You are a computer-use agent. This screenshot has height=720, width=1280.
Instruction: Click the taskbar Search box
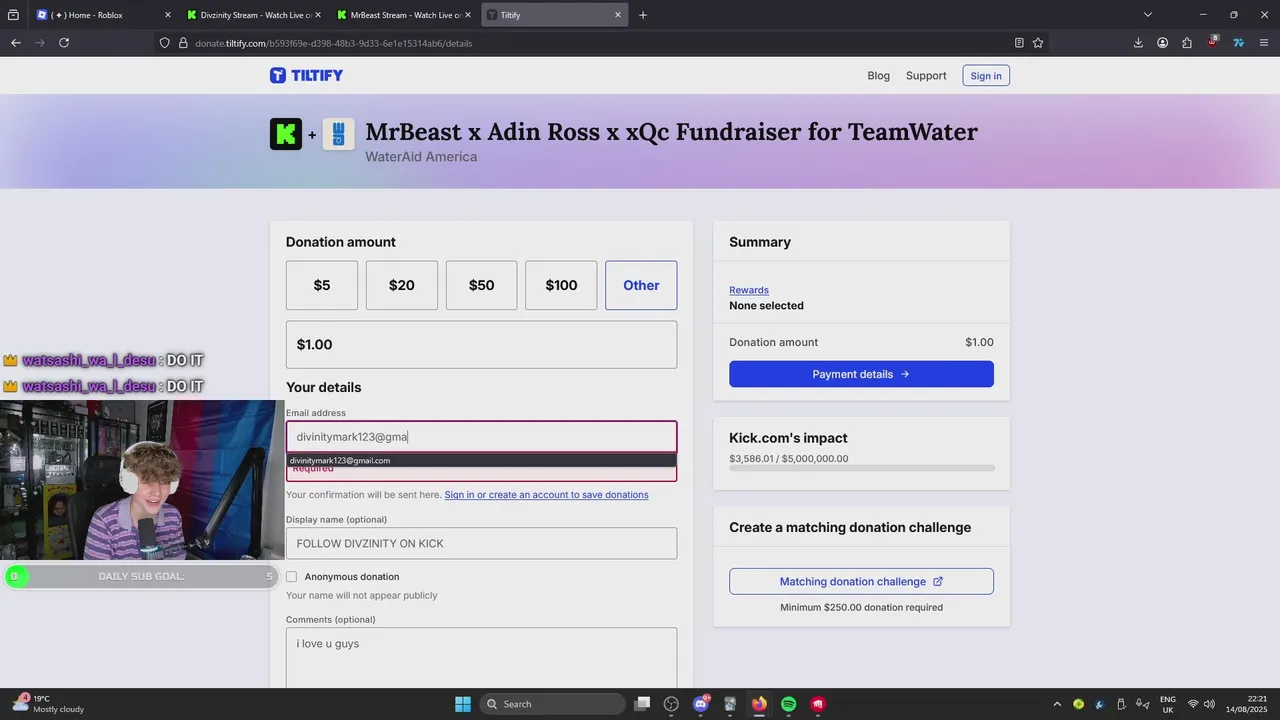(x=553, y=704)
